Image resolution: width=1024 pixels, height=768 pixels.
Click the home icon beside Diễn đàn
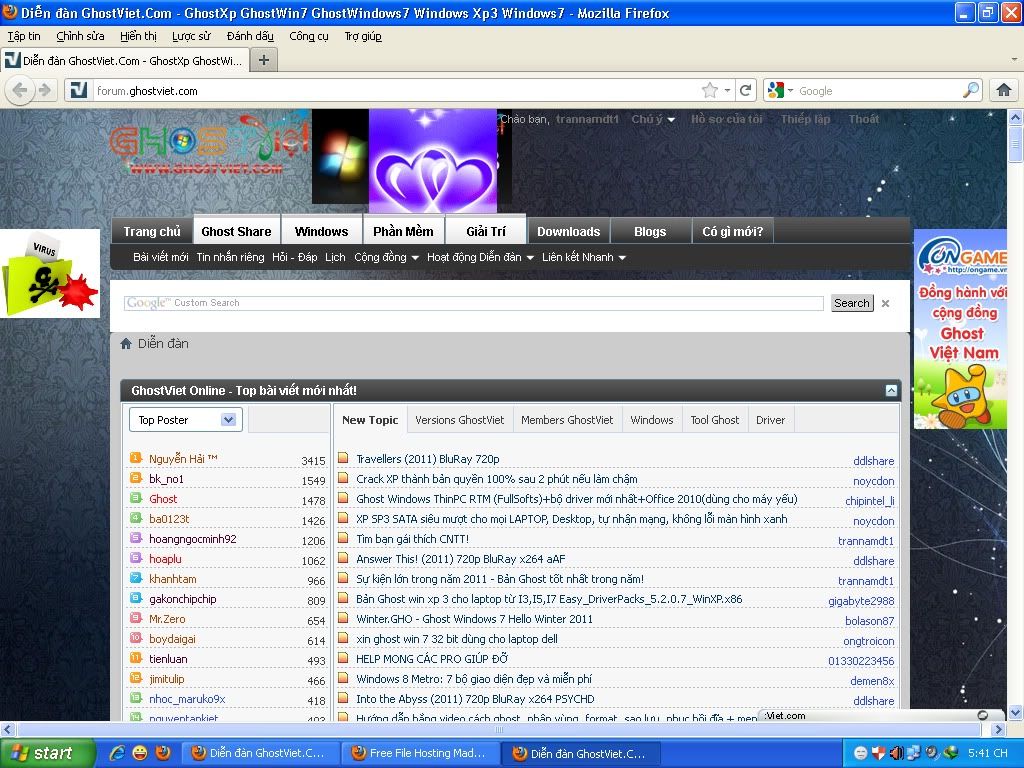click(x=126, y=344)
